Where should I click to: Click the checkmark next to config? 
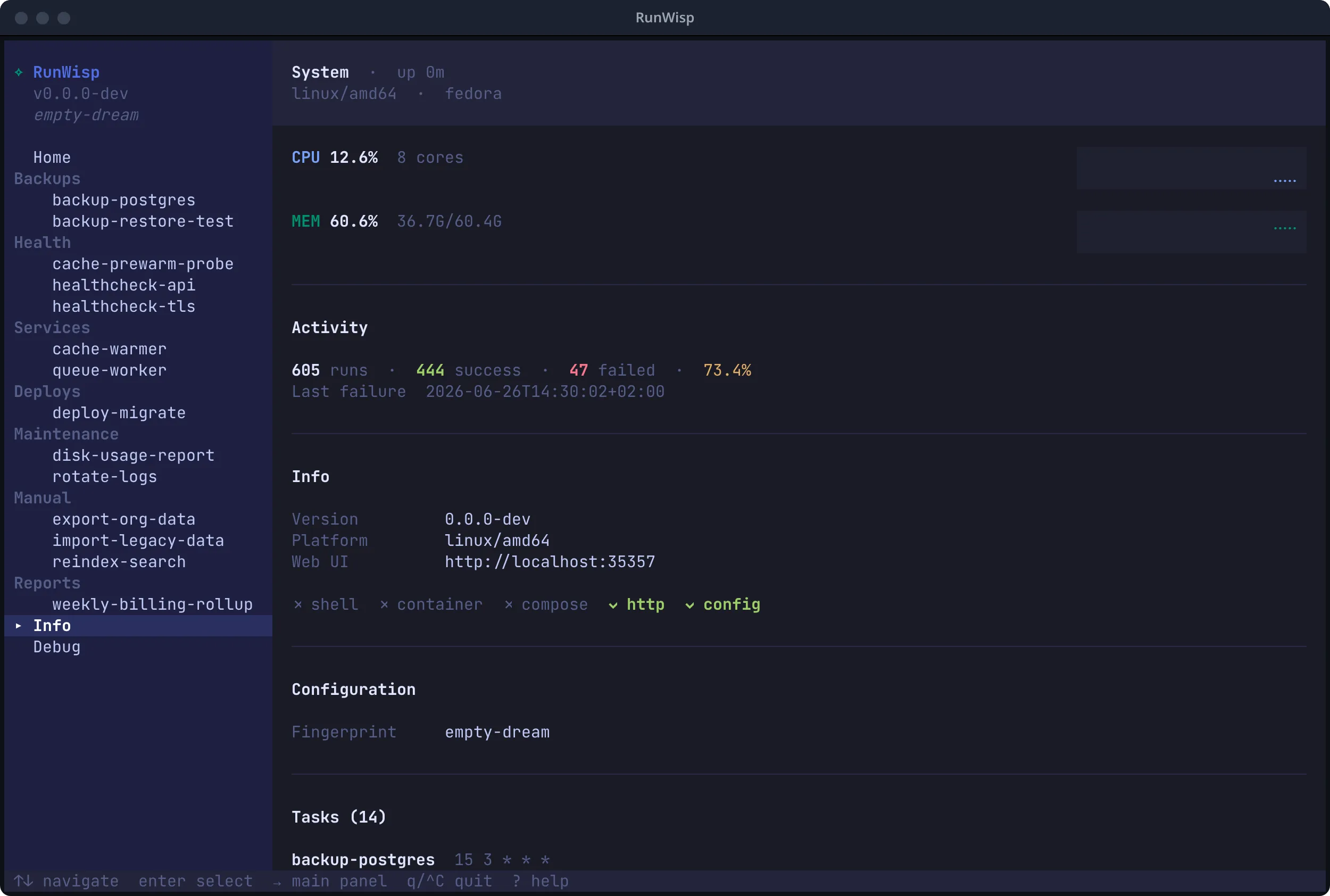[689, 605]
